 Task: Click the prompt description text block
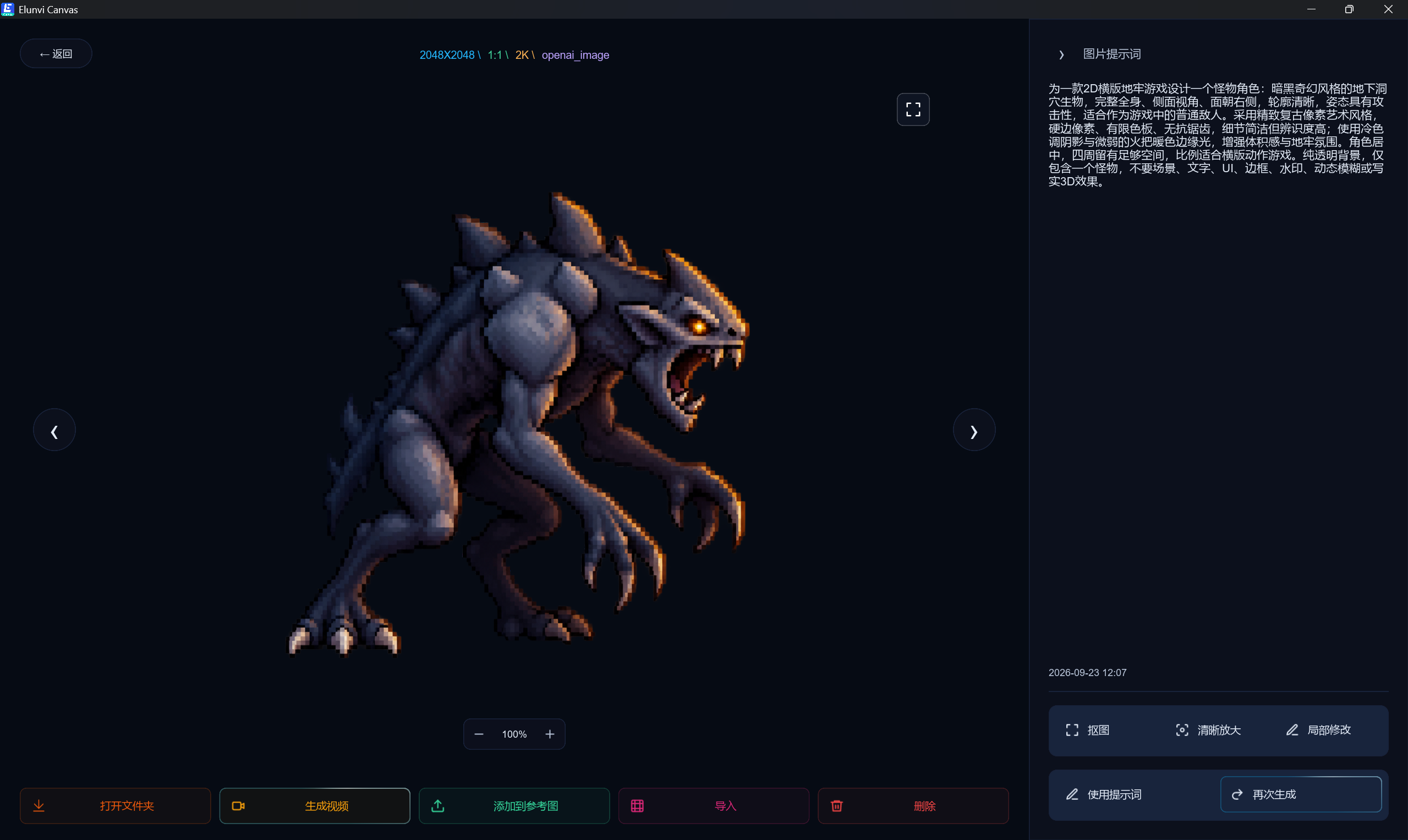coord(1217,135)
